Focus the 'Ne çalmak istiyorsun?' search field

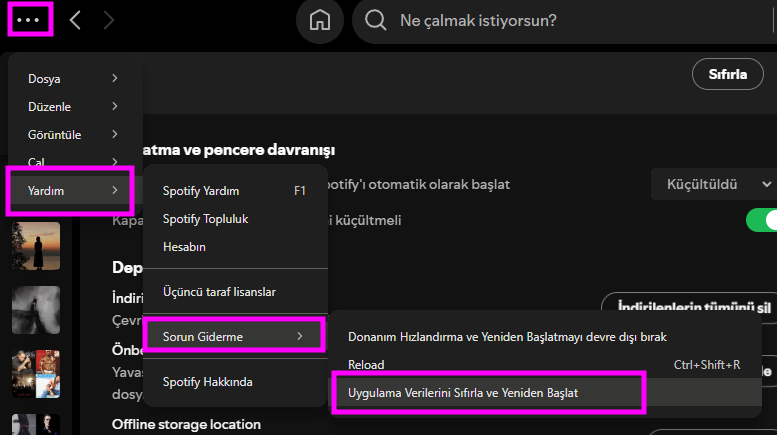click(565, 20)
